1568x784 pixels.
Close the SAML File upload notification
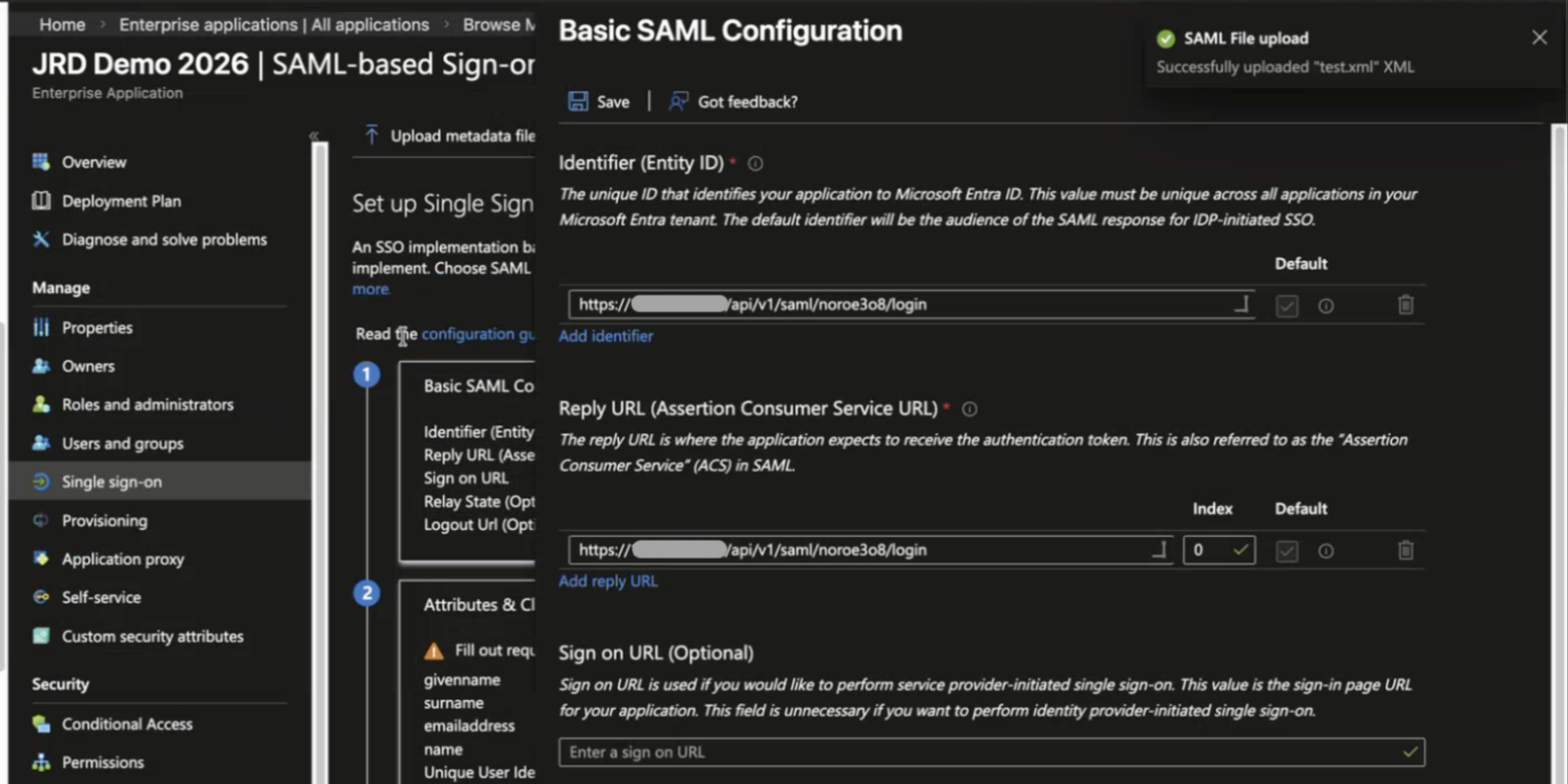coord(1539,38)
